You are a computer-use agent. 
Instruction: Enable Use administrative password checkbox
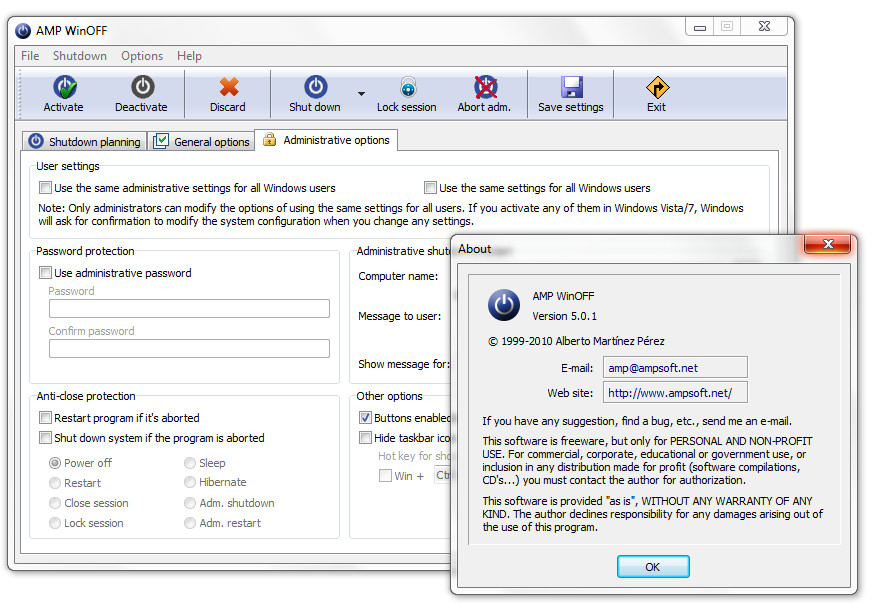46,273
